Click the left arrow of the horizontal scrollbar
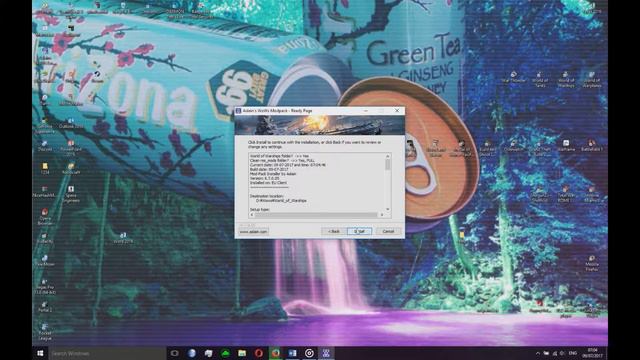Screen dimensions: 640x360 (251, 215)
